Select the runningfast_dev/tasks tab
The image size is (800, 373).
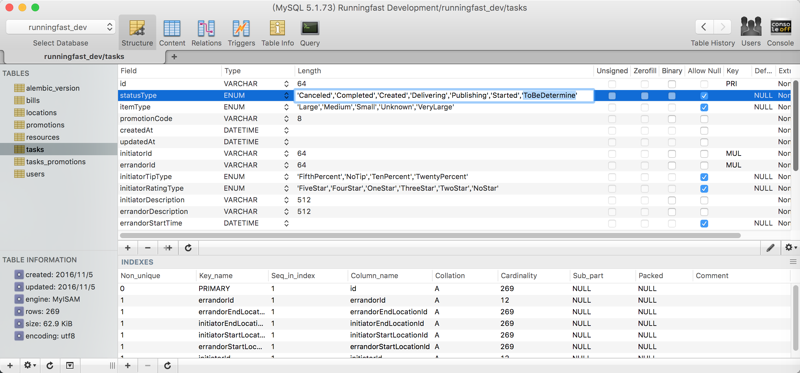[83, 57]
